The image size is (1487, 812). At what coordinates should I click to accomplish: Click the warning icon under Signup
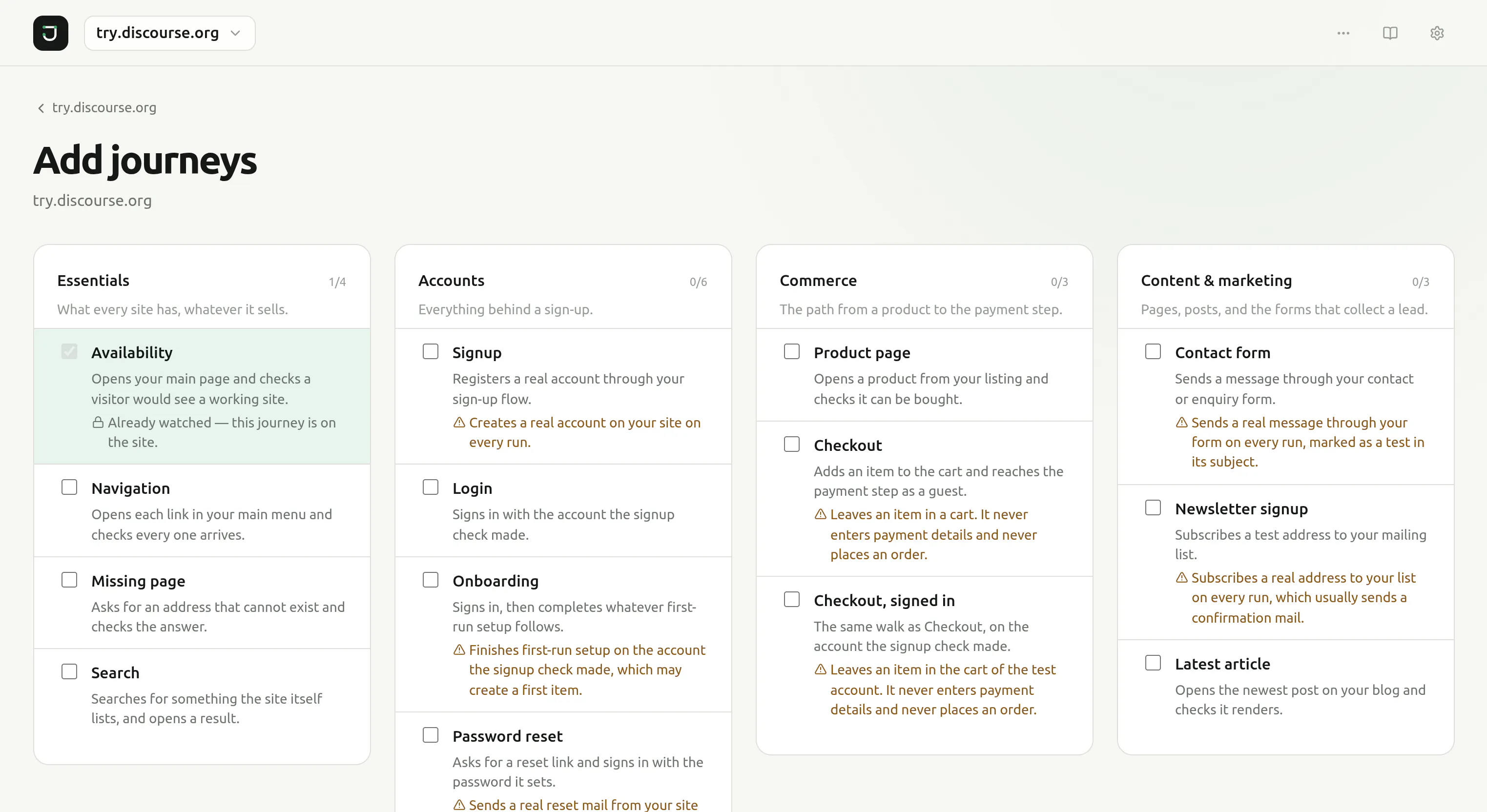(459, 423)
